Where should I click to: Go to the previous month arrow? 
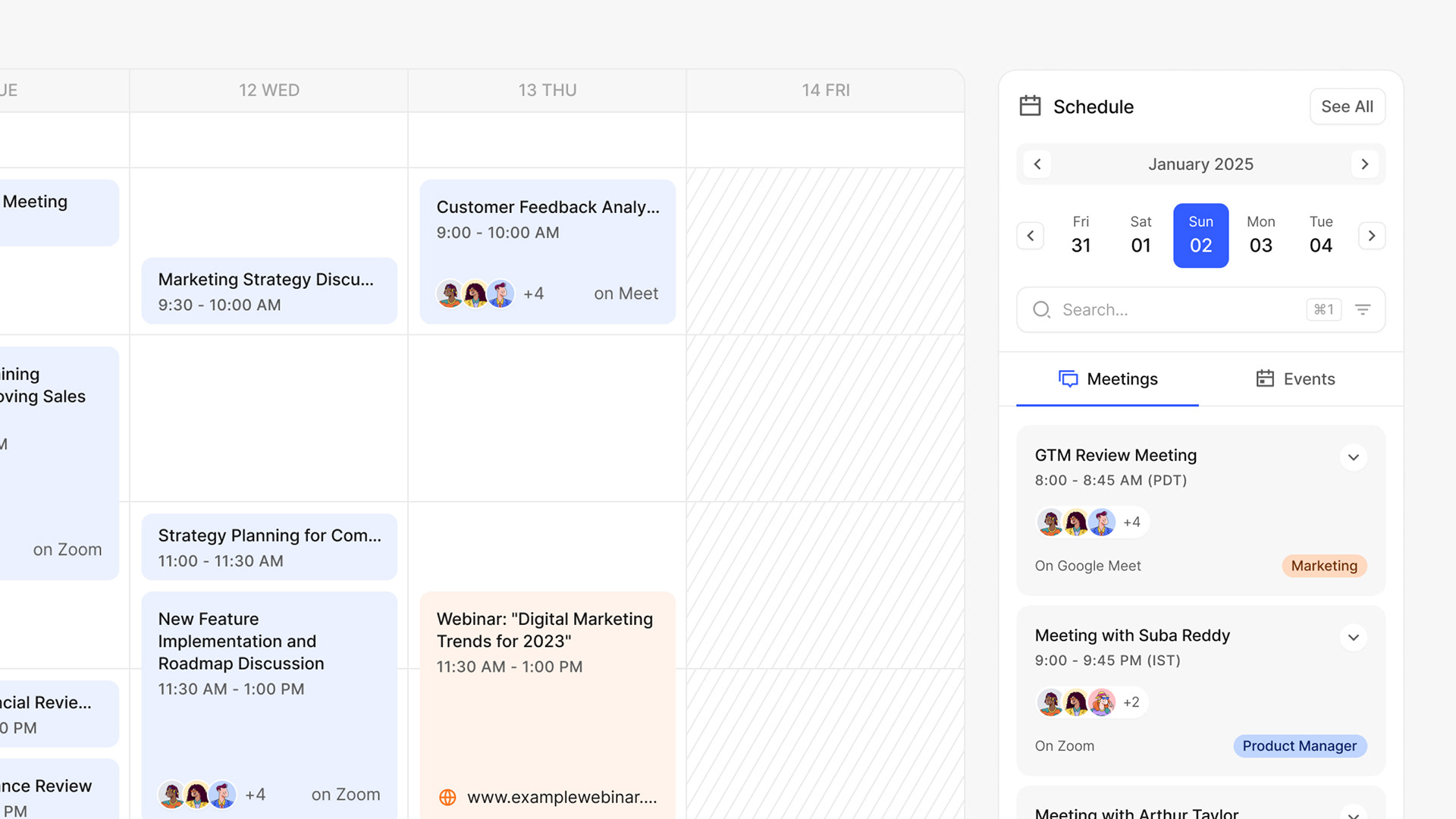1037,164
